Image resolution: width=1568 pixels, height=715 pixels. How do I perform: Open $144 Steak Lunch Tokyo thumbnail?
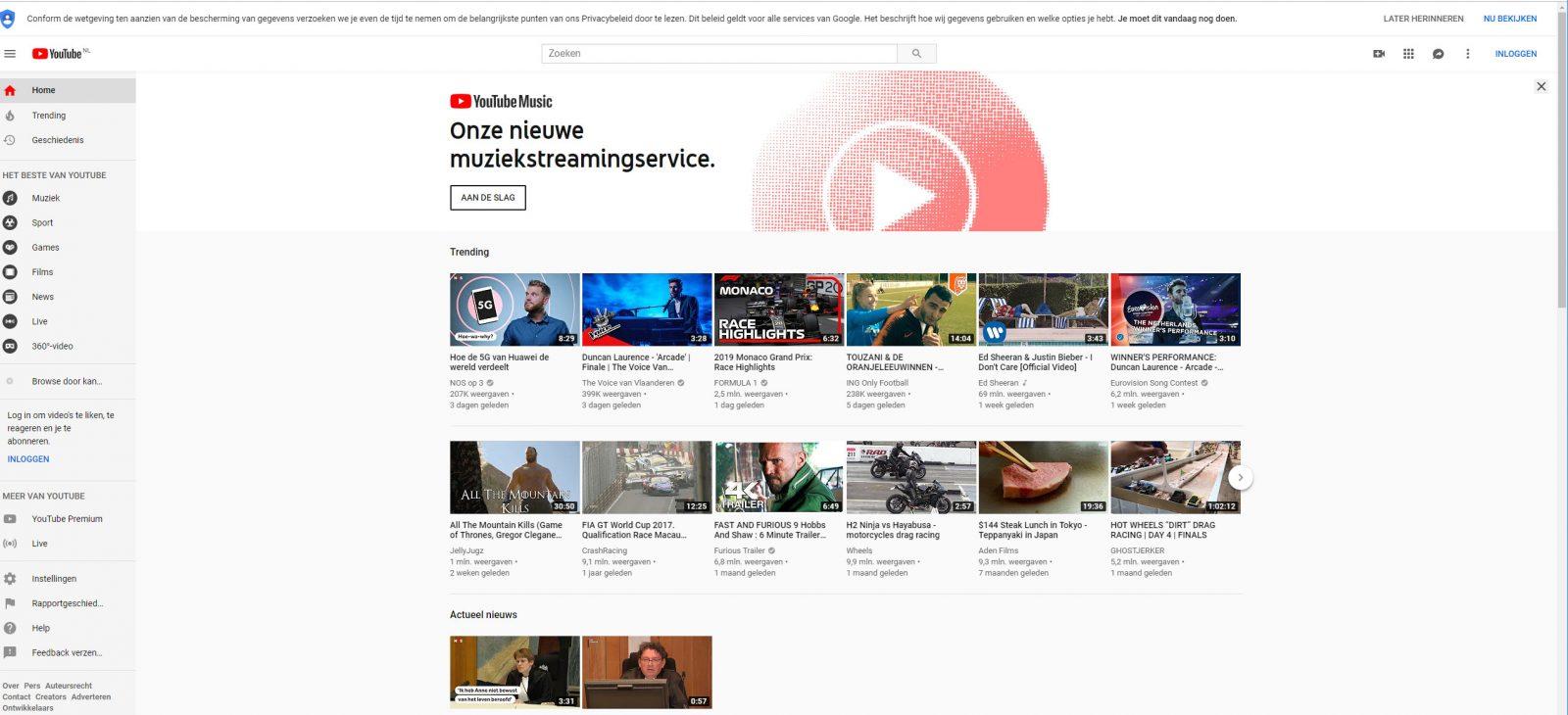pyautogui.click(x=1043, y=477)
